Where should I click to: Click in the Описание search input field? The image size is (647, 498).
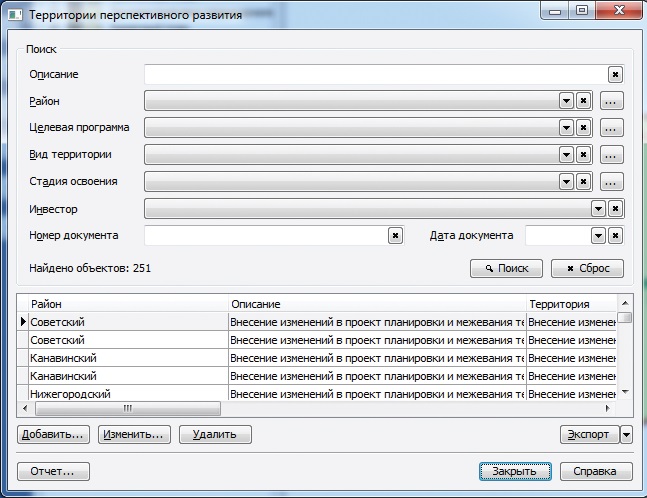[375, 75]
